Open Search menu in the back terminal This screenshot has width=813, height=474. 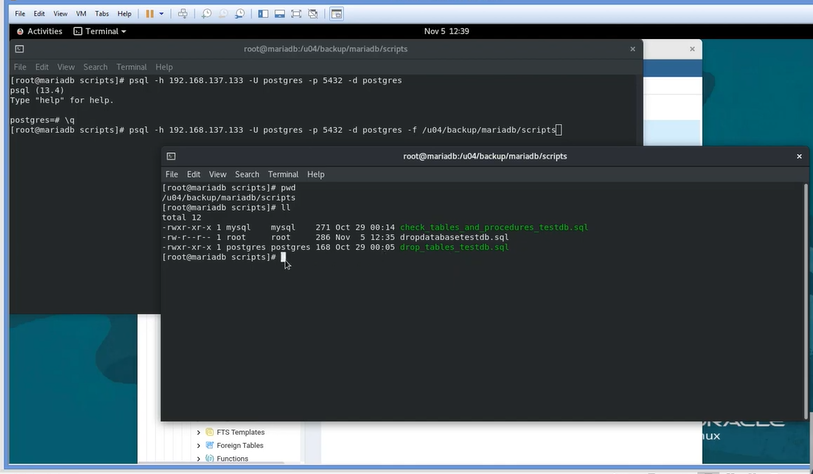point(95,67)
